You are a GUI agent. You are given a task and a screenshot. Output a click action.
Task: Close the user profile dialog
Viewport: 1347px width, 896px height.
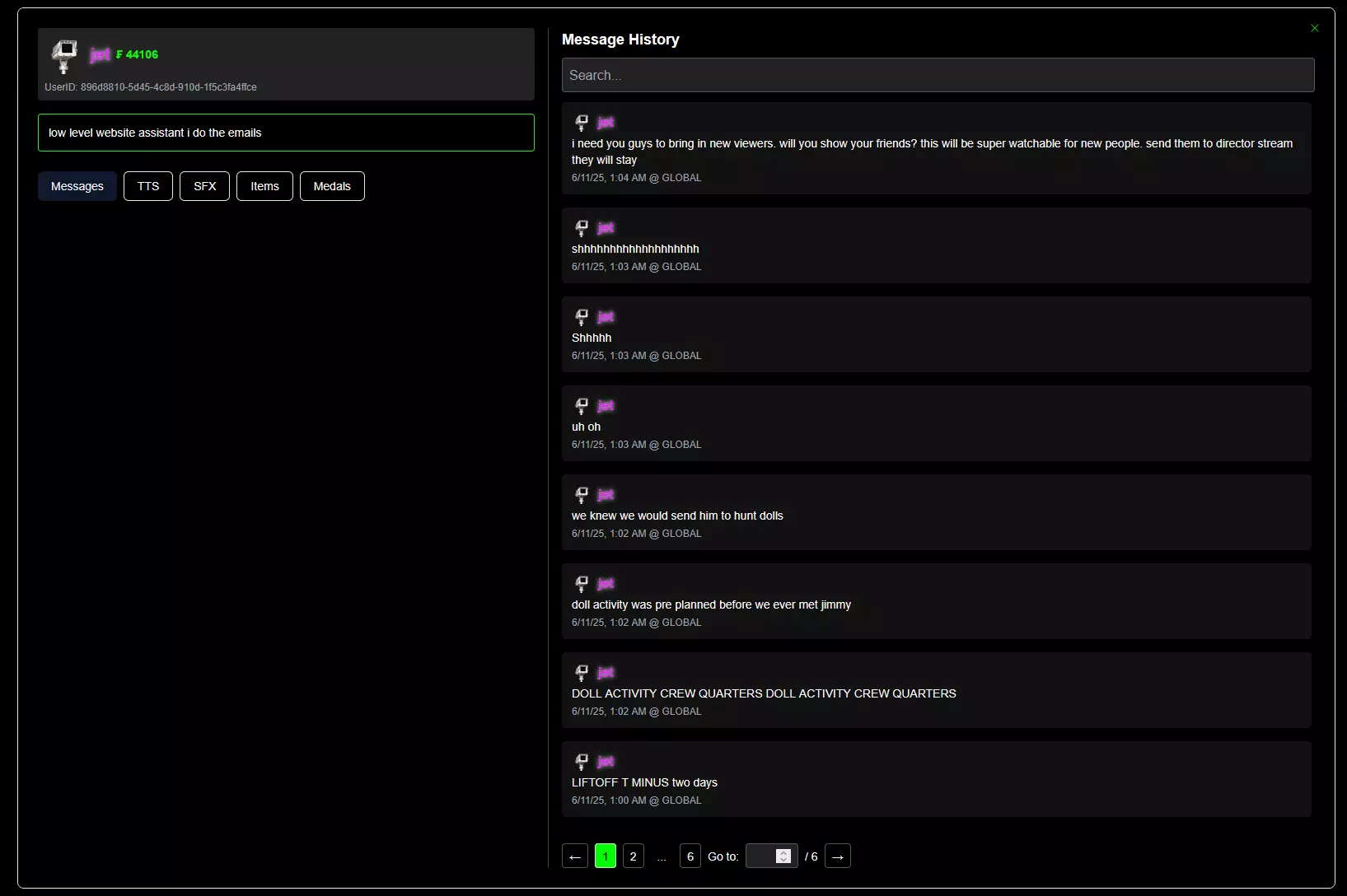click(x=1315, y=28)
